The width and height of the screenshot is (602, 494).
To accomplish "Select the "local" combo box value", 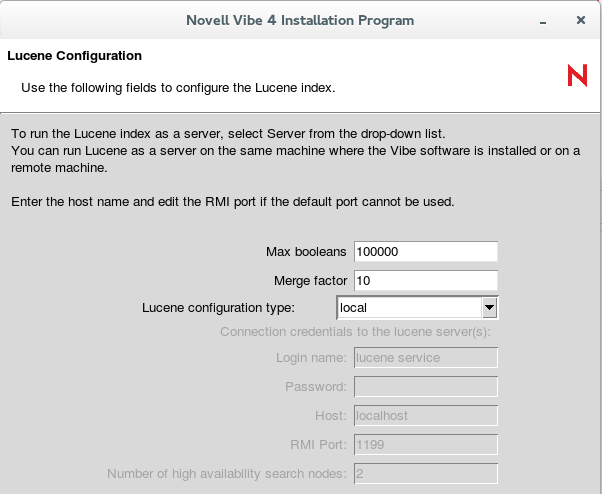I will (408, 307).
